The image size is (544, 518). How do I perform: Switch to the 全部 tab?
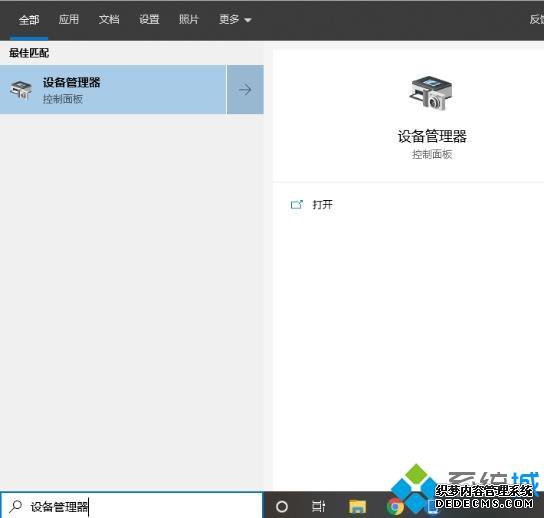click(x=29, y=20)
